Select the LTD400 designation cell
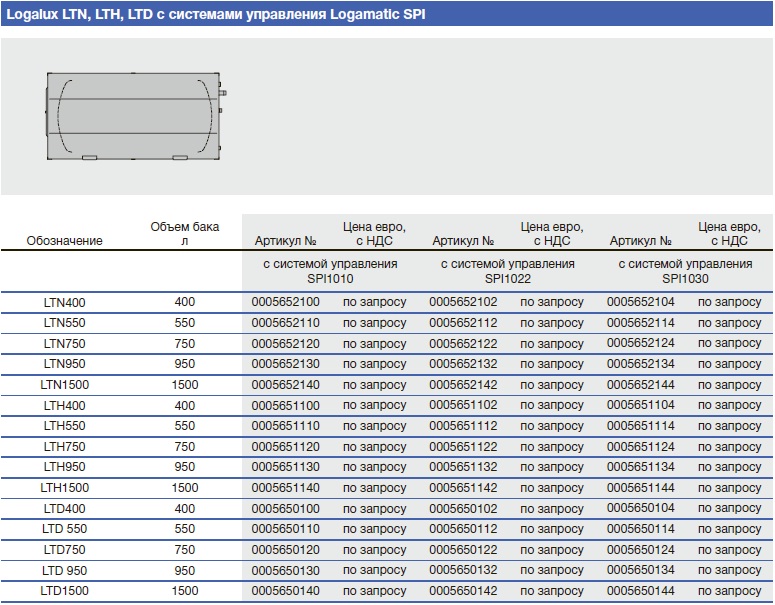Screen dimensions: 775x605 click(64, 508)
